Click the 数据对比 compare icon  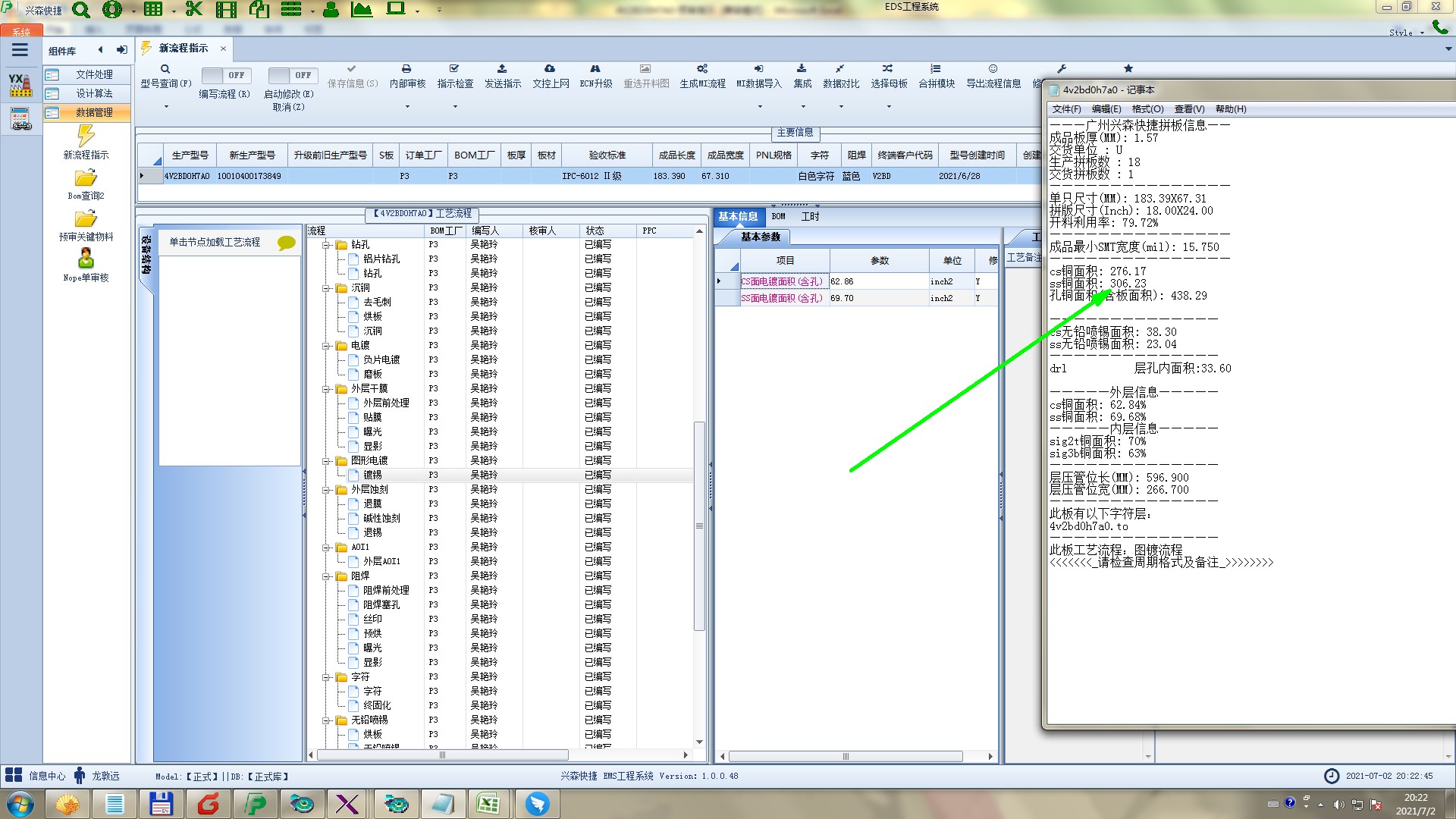pyautogui.click(x=840, y=69)
